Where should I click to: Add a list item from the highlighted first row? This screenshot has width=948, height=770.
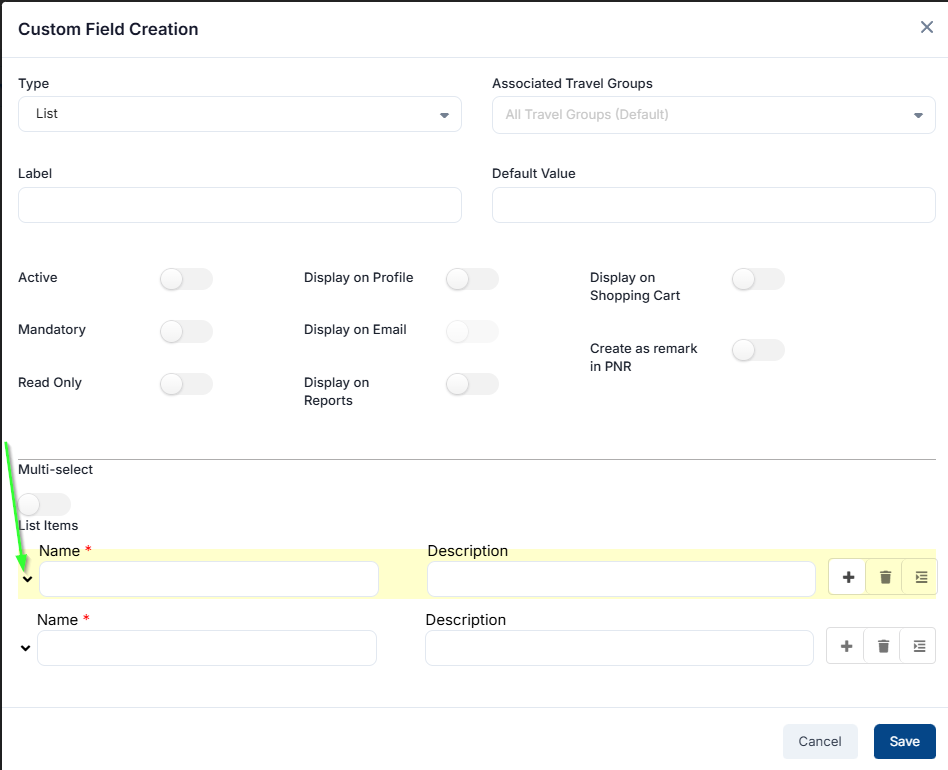848,577
